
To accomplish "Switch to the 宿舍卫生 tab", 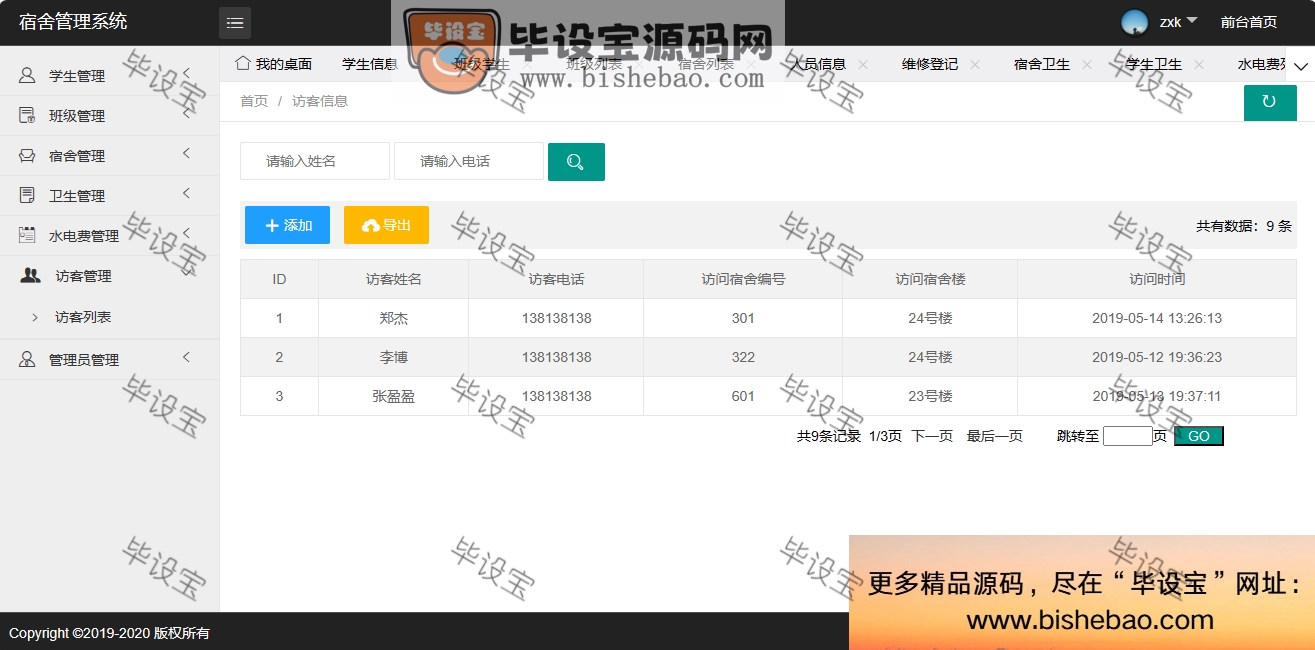I will 1042,64.
